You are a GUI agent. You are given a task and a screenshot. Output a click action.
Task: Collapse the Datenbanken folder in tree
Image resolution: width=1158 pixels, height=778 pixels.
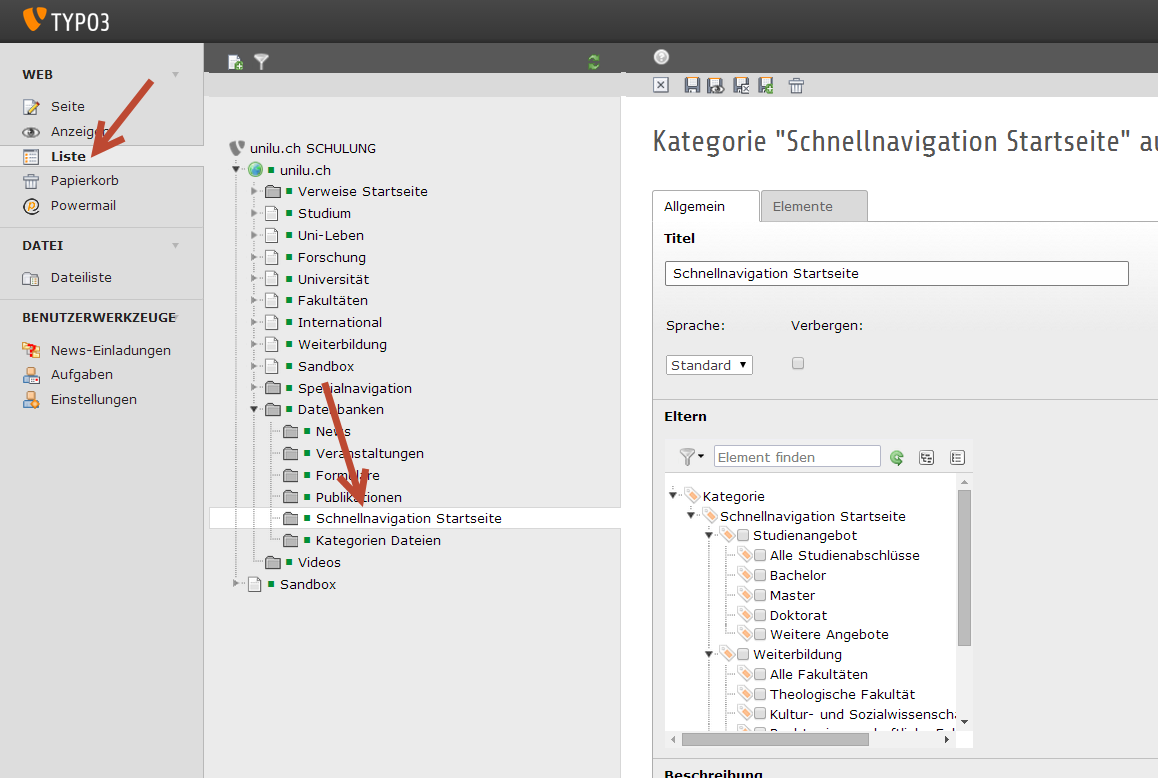pyautogui.click(x=253, y=409)
